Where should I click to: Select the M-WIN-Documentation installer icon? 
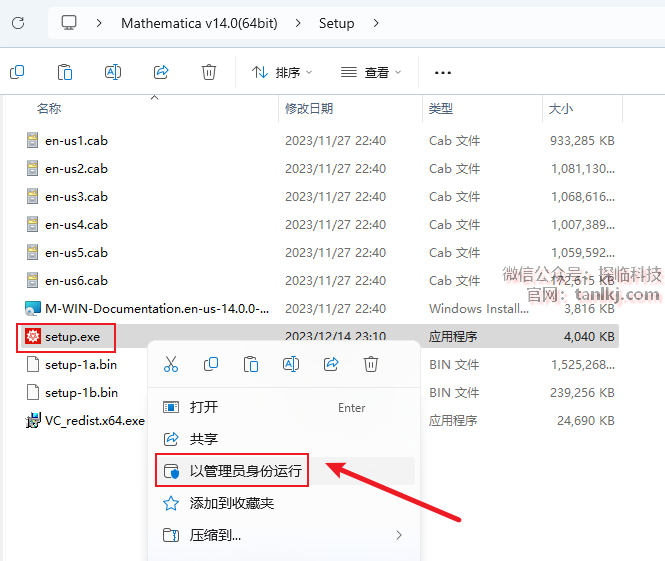pyautogui.click(x=33, y=308)
